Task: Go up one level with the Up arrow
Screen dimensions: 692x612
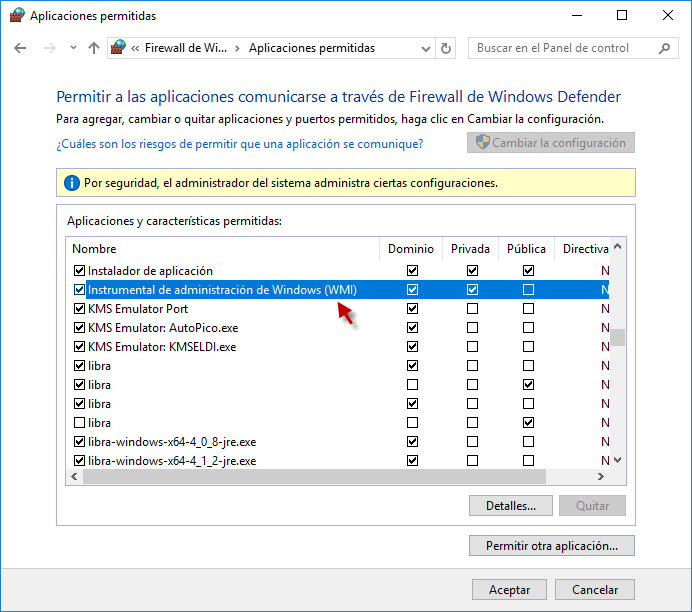Action: click(x=94, y=48)
